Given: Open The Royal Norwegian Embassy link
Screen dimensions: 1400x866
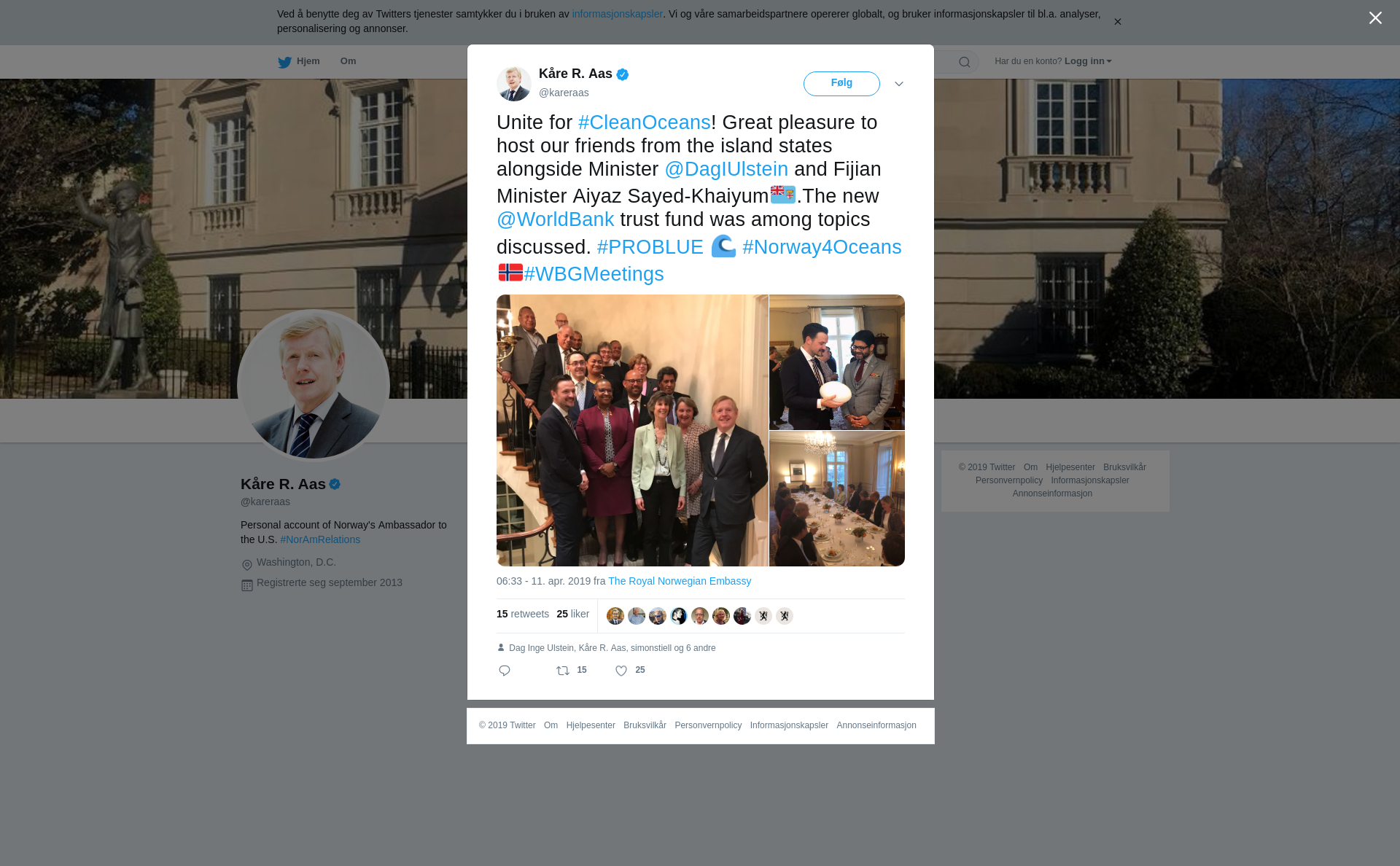Looking at the screenshot, I should (x=680, y=581).
